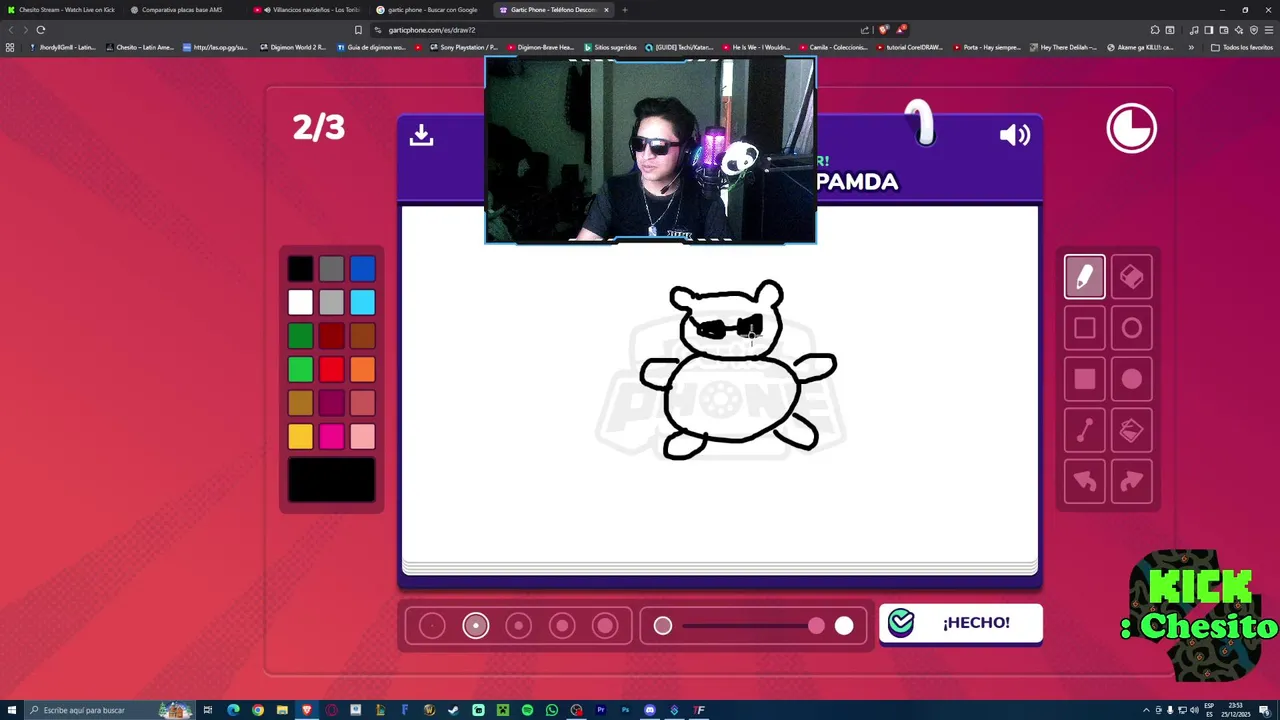Switch to Villancicos navideños tab
Image resolution: width=1280 pixels, height=720 pixels.
[x=305, y=10]
